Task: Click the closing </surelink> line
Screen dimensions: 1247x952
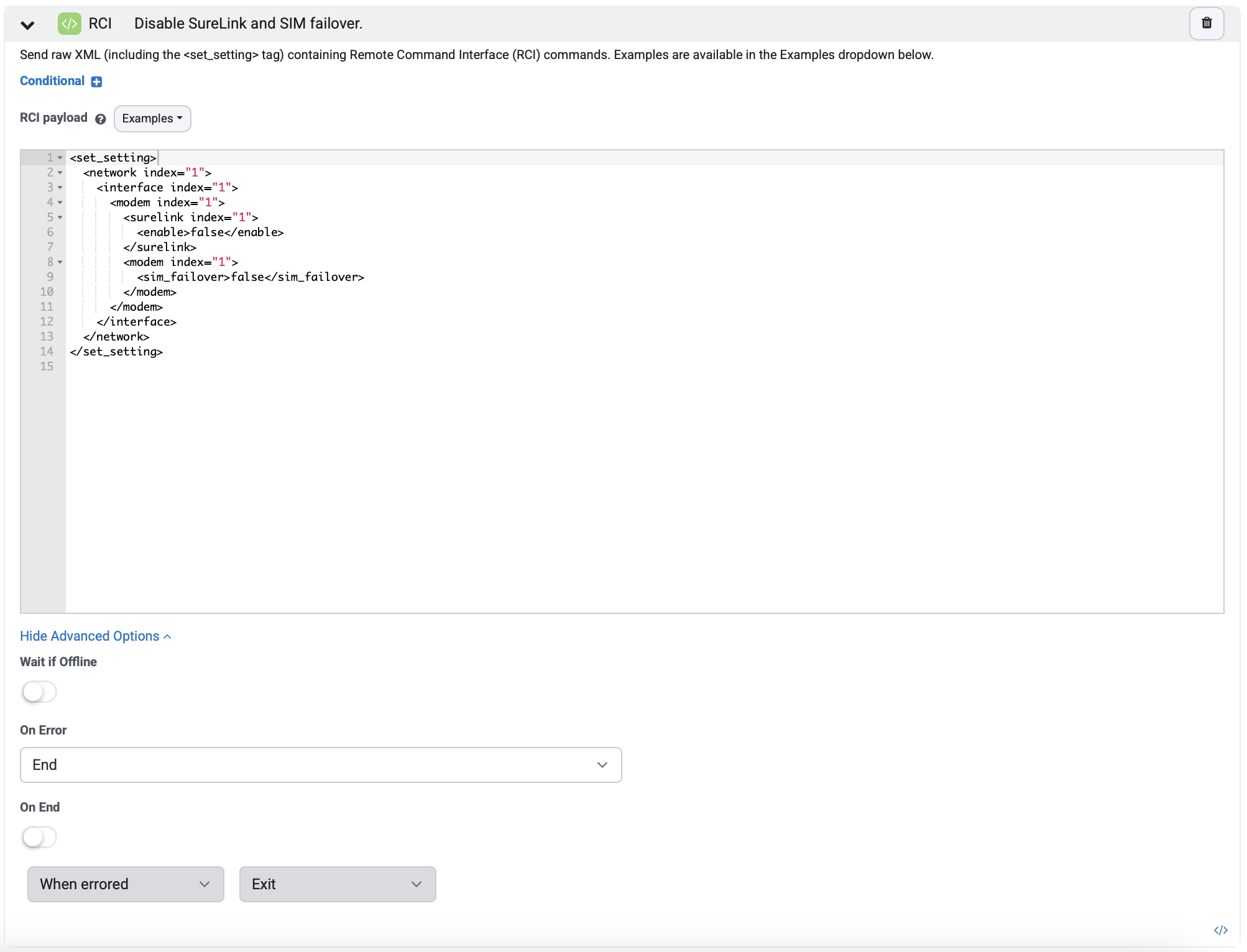Action: coord(160,247)
